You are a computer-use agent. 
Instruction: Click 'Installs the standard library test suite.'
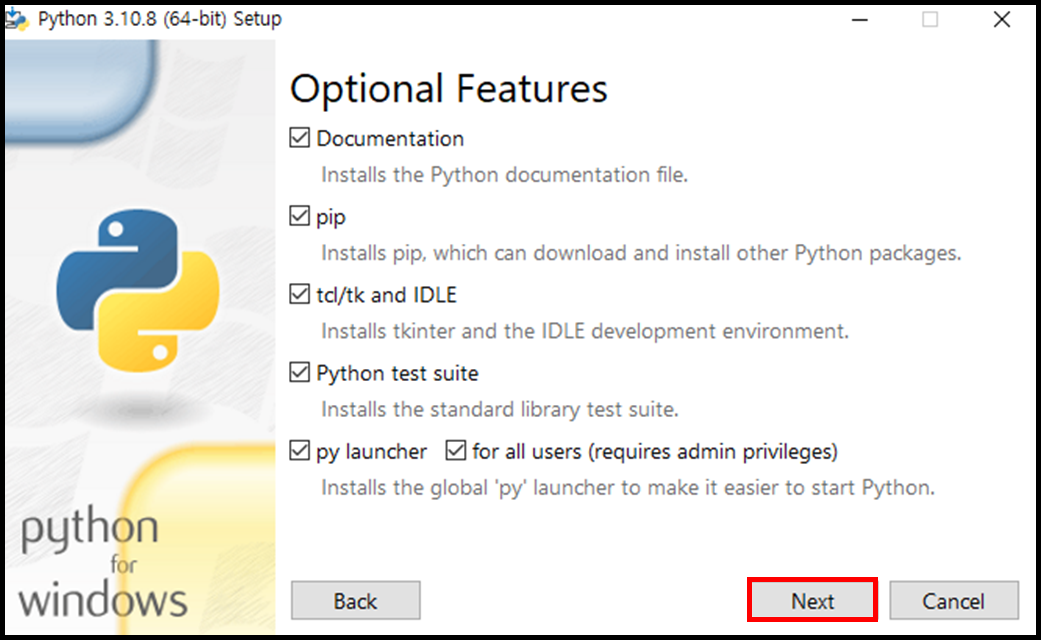(x=500, y=409)
